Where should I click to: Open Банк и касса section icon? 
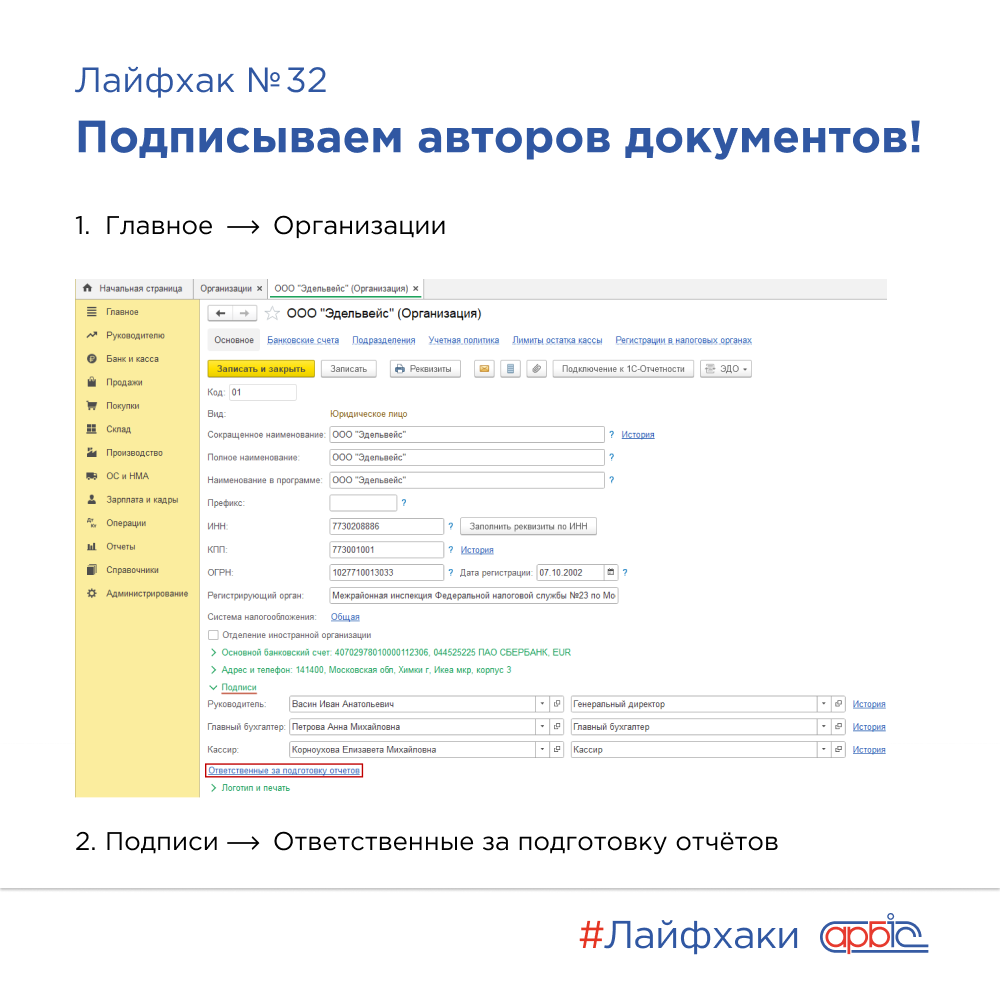92,358
